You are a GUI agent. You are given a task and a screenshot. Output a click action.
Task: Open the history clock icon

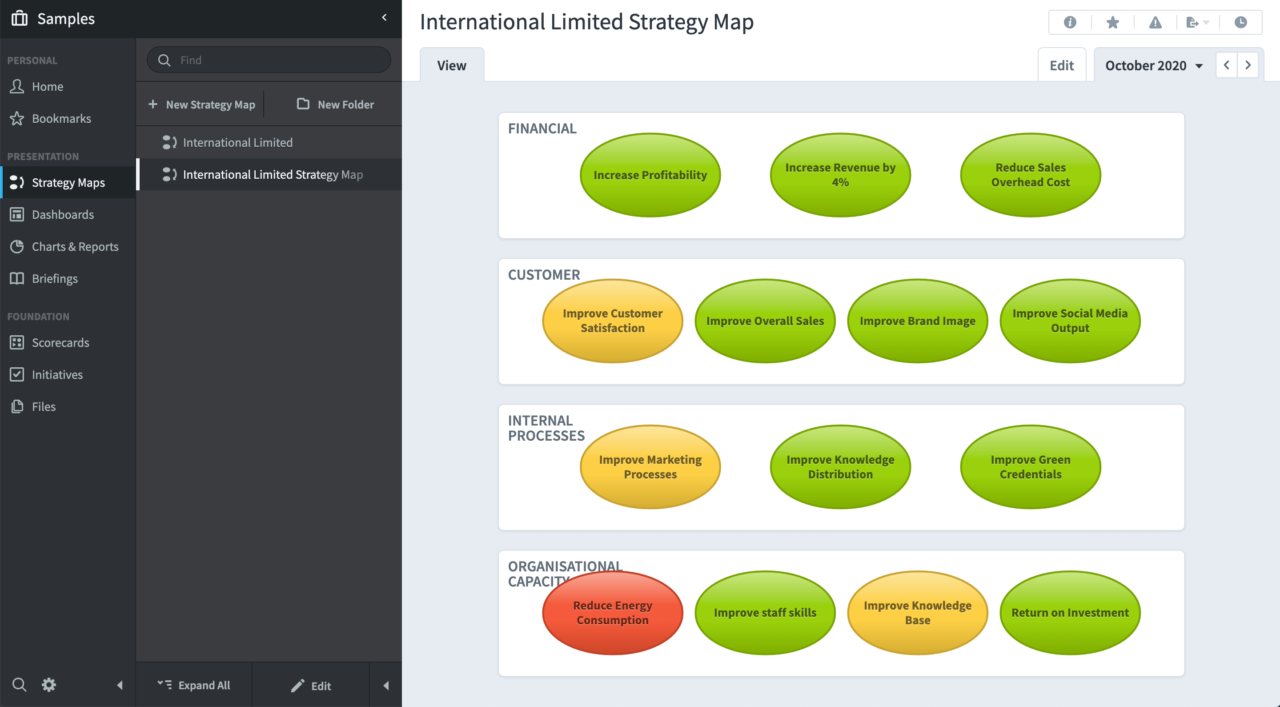click(x=1241, y=21)
